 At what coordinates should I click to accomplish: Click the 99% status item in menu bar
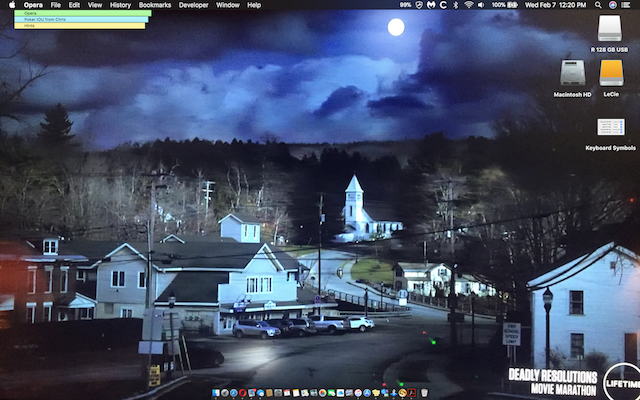pyautogui.click(x=405, y=5)
